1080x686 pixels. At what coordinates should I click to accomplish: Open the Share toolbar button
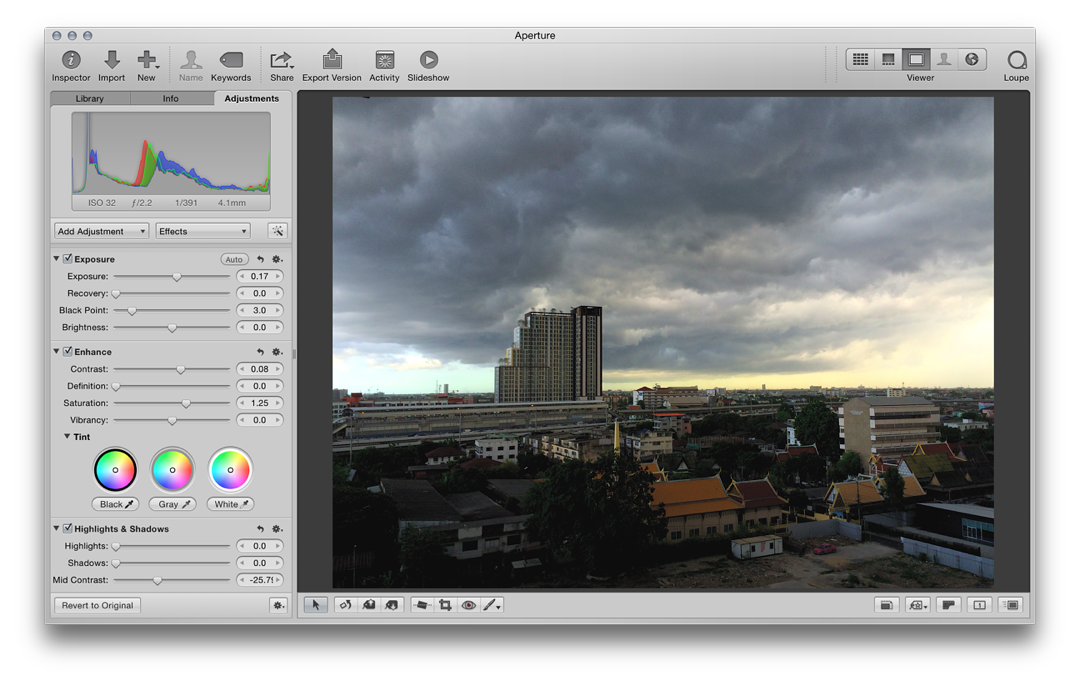[282, 66]
